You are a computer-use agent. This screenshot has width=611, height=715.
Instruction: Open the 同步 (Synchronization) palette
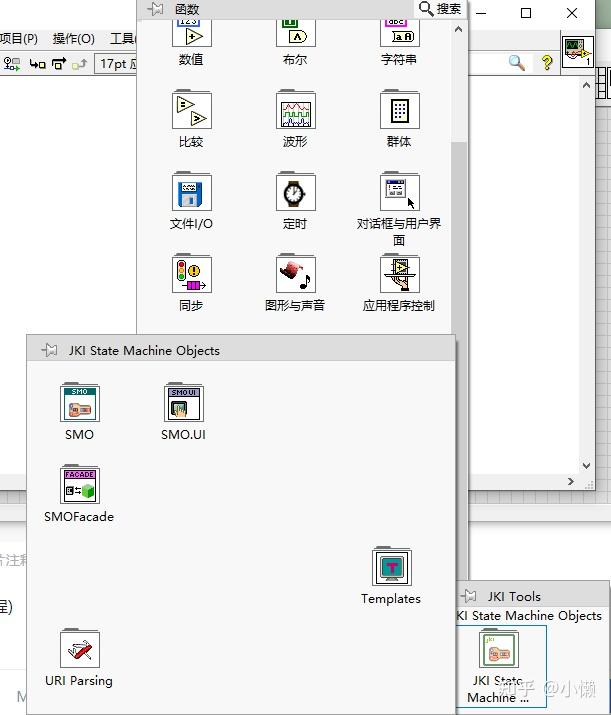coord(192,274)
